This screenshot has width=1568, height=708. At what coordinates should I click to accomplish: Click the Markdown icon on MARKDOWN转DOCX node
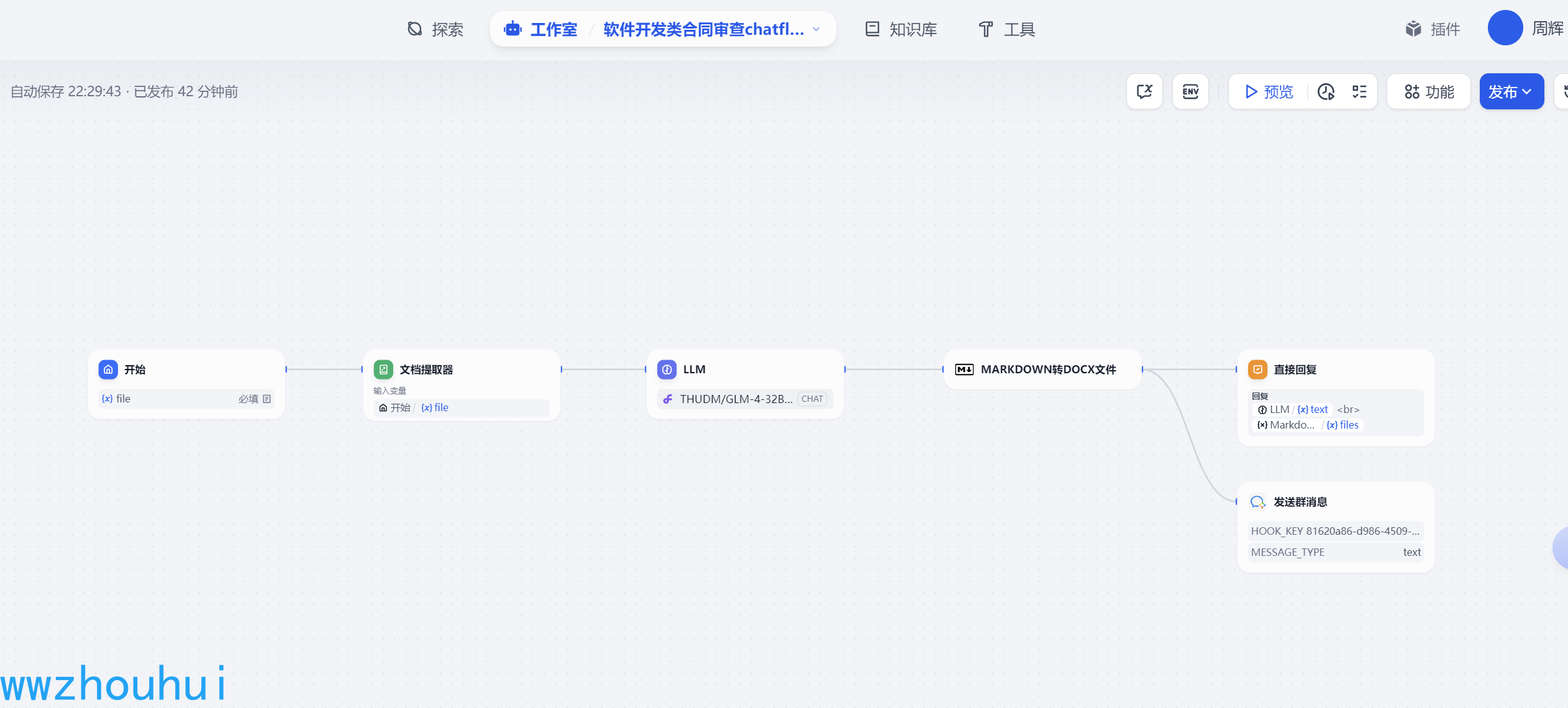(964, 370)
